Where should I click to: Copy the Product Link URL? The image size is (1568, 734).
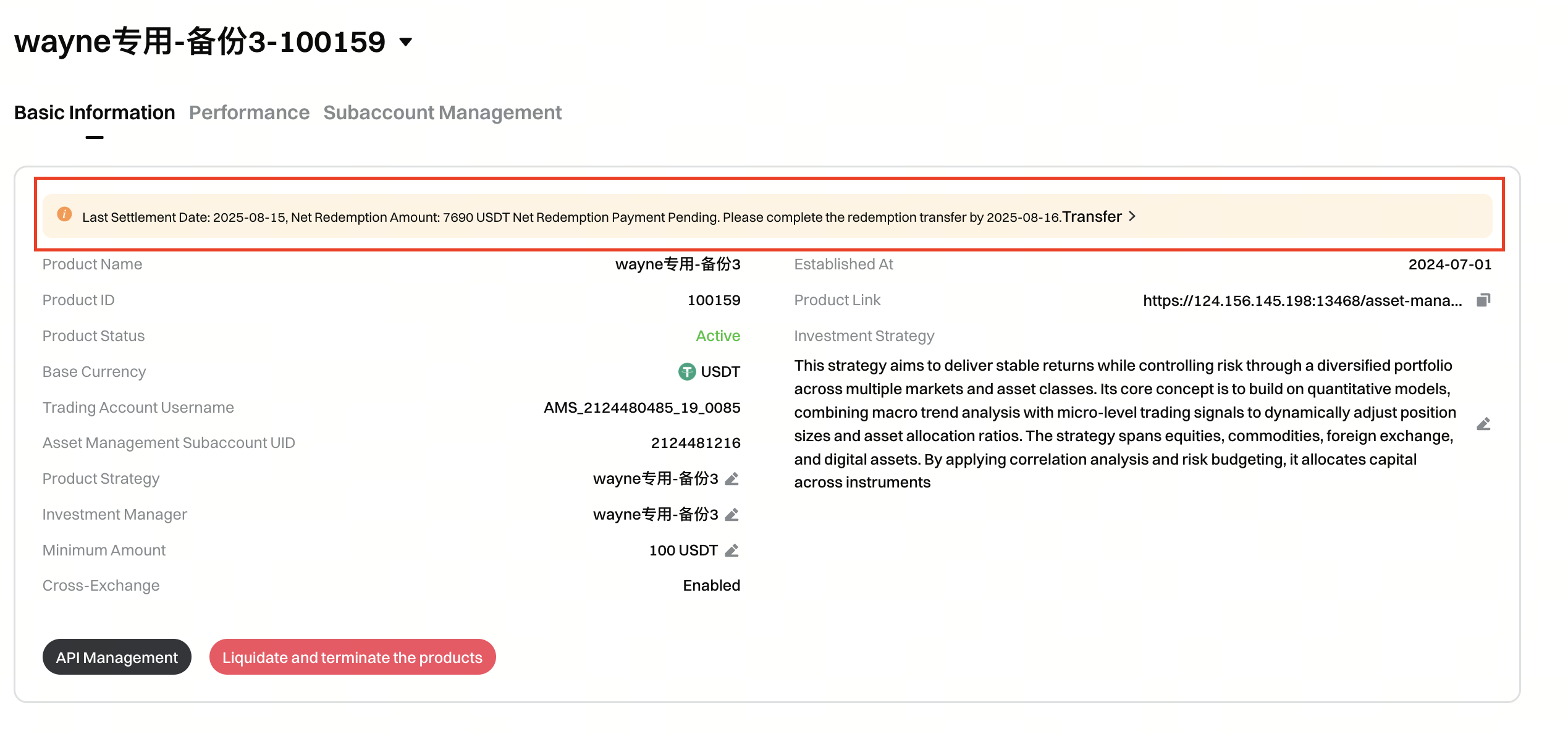pos(1483,300)
